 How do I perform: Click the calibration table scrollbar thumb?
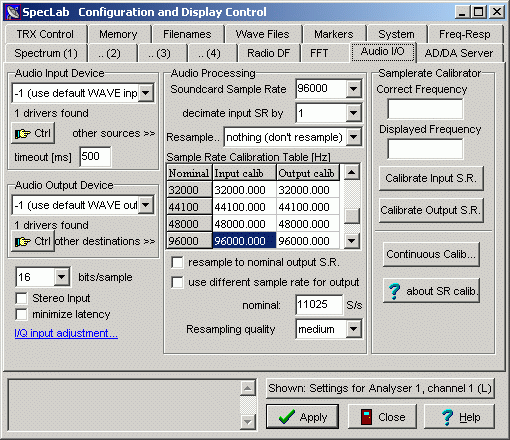click(352, 216)
